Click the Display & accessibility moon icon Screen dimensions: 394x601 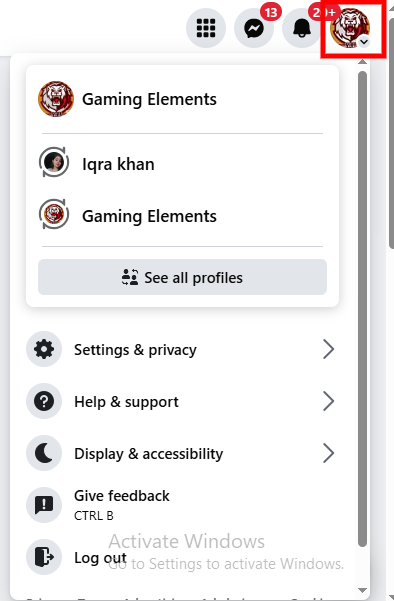[44, 453]
